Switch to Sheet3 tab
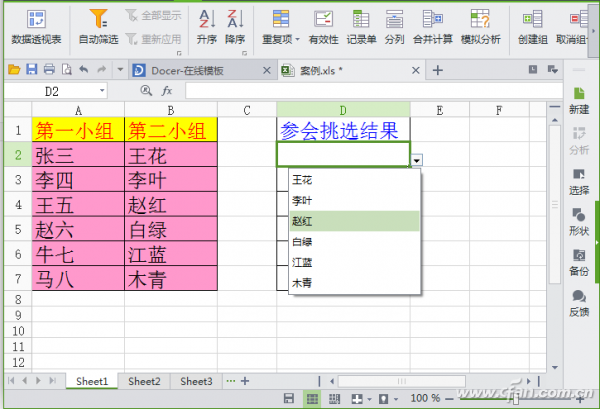The width and height of the screenshot is (600, 409). [x=196, y=381]
